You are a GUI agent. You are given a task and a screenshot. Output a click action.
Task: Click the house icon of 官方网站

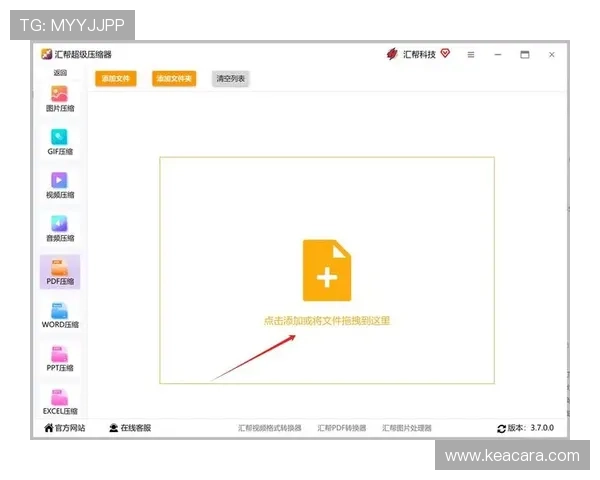point(49,428)
